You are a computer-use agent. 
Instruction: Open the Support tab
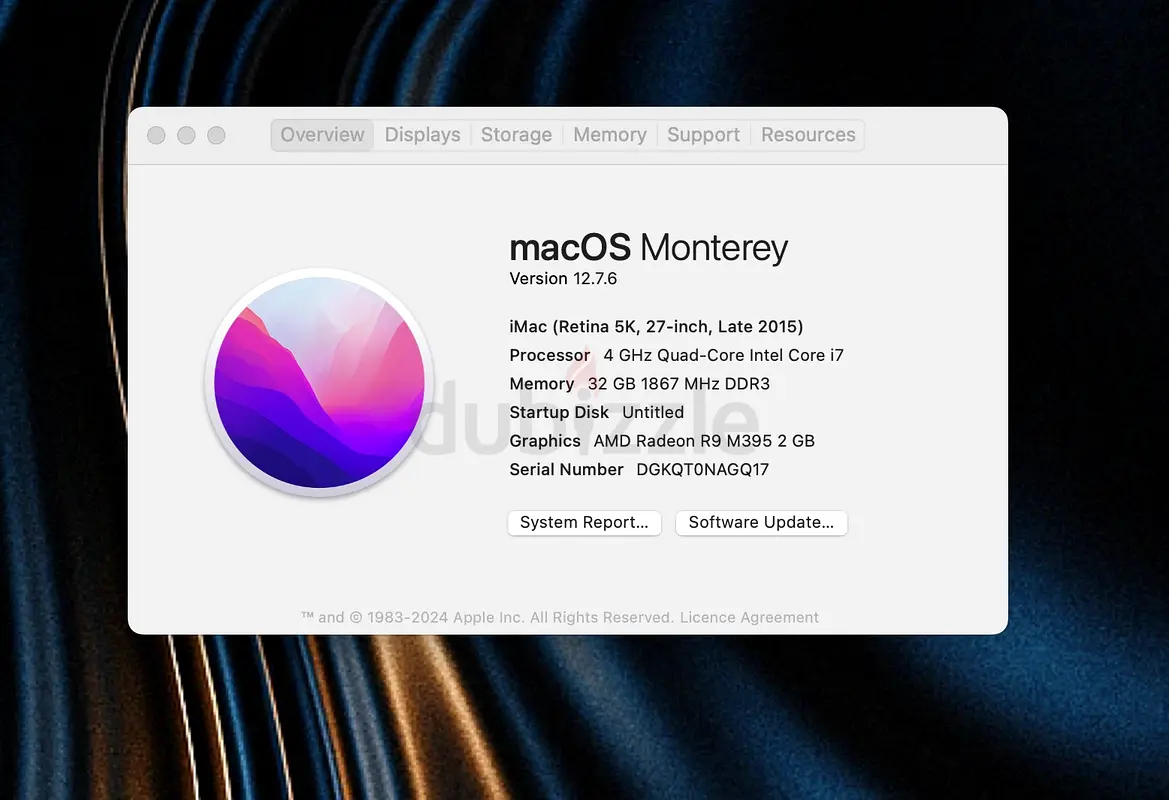point(703,135)
